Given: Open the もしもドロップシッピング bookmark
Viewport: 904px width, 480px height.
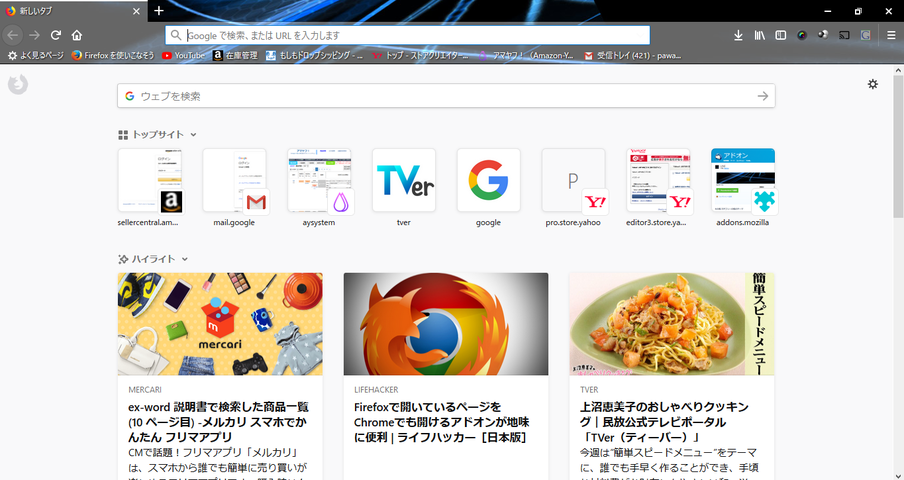Looking at the screenshot, I should click(x=314, y=56).
